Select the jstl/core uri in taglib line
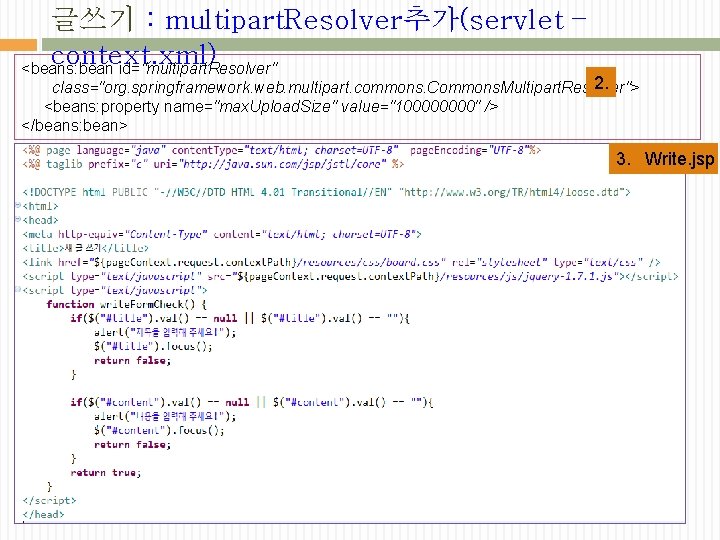 coord(282,164)
